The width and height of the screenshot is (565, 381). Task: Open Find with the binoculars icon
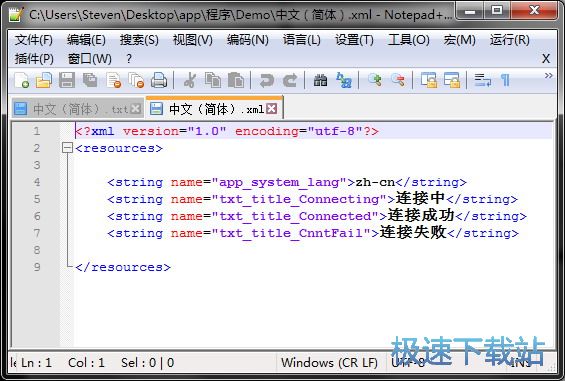tap(320, 80)
